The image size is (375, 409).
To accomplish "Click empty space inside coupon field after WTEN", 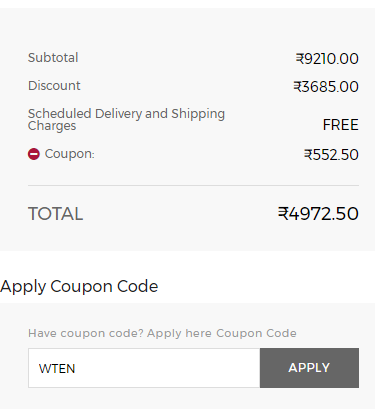I will click(x=167, y=368).
